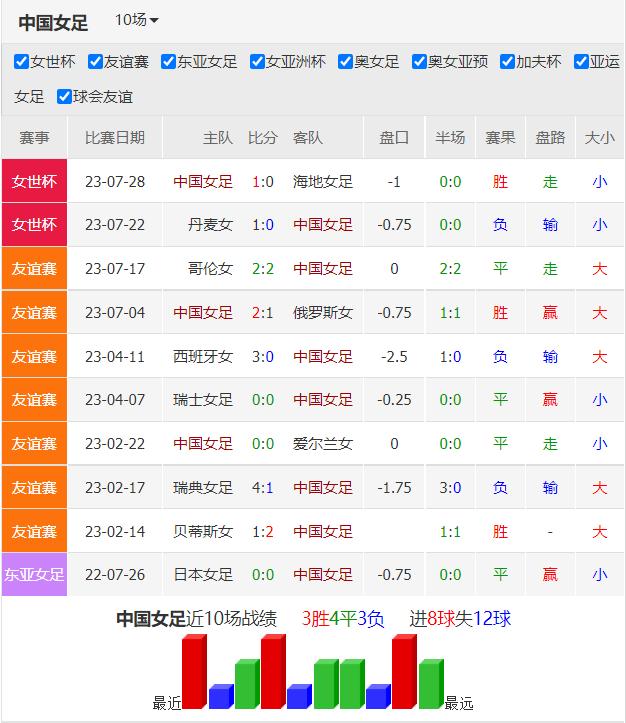Viewport: 626px width, 723px height.
Task: Disable the 奥女足 filter checkbox
Action: click(345, 61)
